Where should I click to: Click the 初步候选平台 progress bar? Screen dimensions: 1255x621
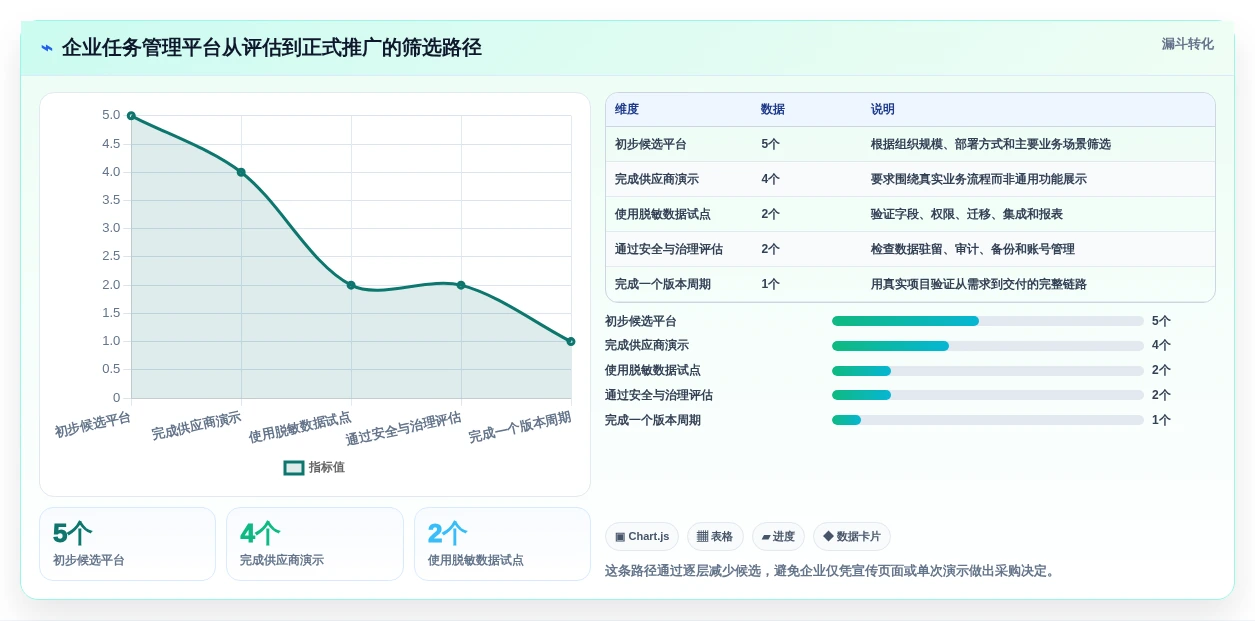(x=988, y=321)
